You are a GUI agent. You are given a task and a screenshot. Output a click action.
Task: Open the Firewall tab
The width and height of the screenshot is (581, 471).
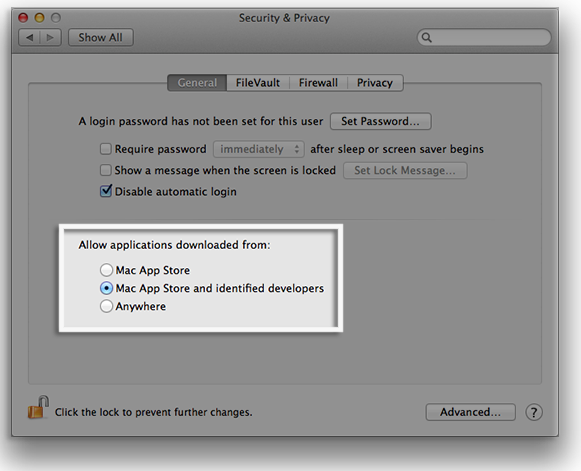point(318,83)
